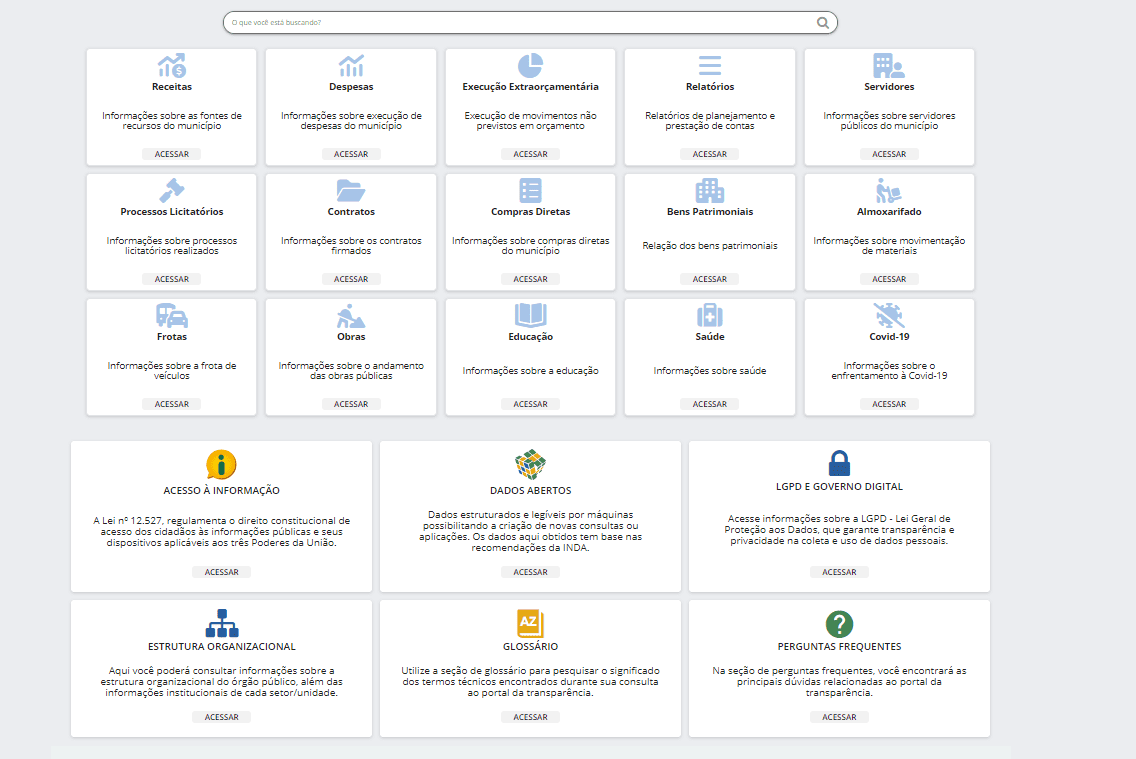Viewport: 1136px width, 759px height.
Task: Select the Execução Extraorçamentária pie chart icon
Action: pos(530,66)
